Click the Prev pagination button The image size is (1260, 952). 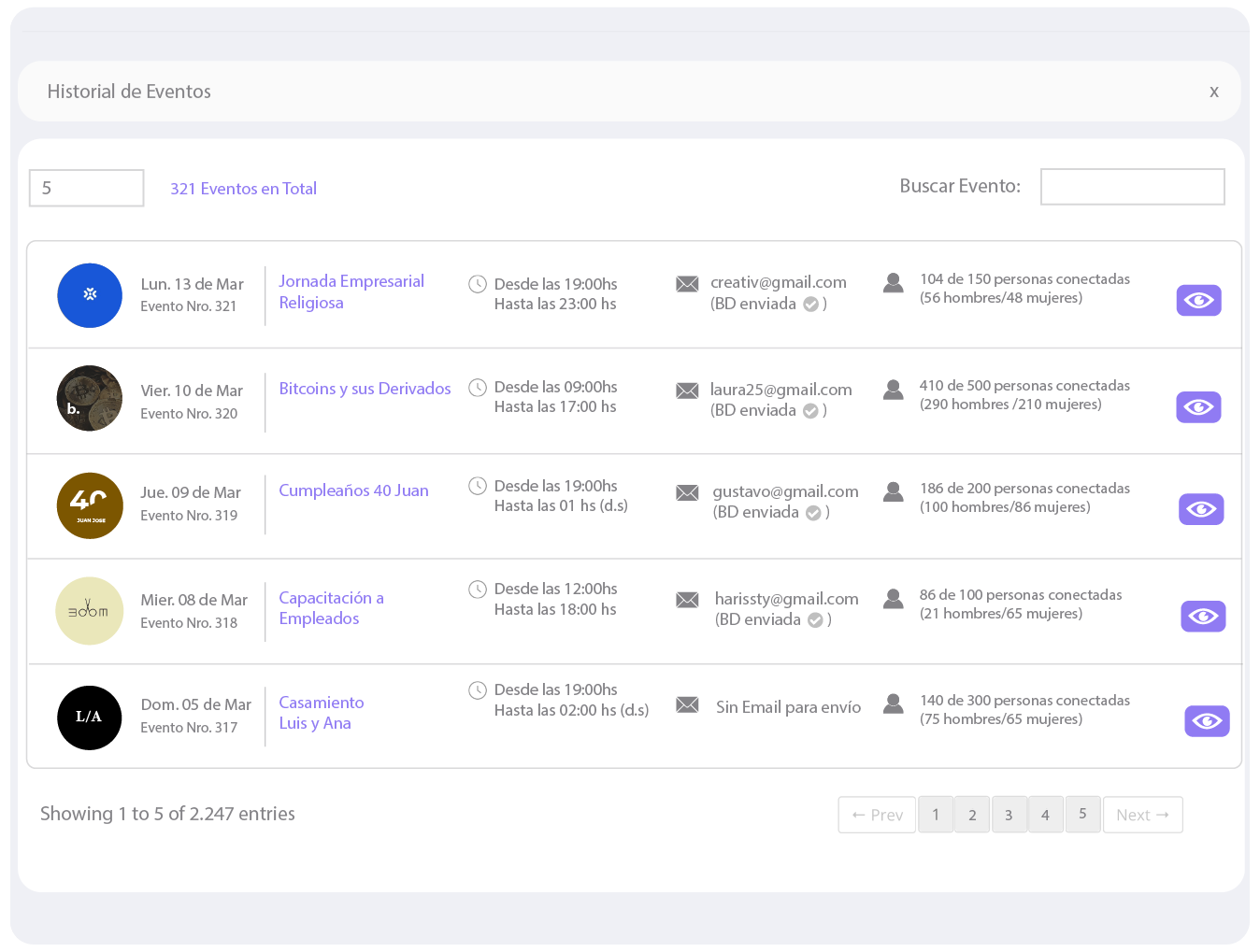(x=877, y=815)
